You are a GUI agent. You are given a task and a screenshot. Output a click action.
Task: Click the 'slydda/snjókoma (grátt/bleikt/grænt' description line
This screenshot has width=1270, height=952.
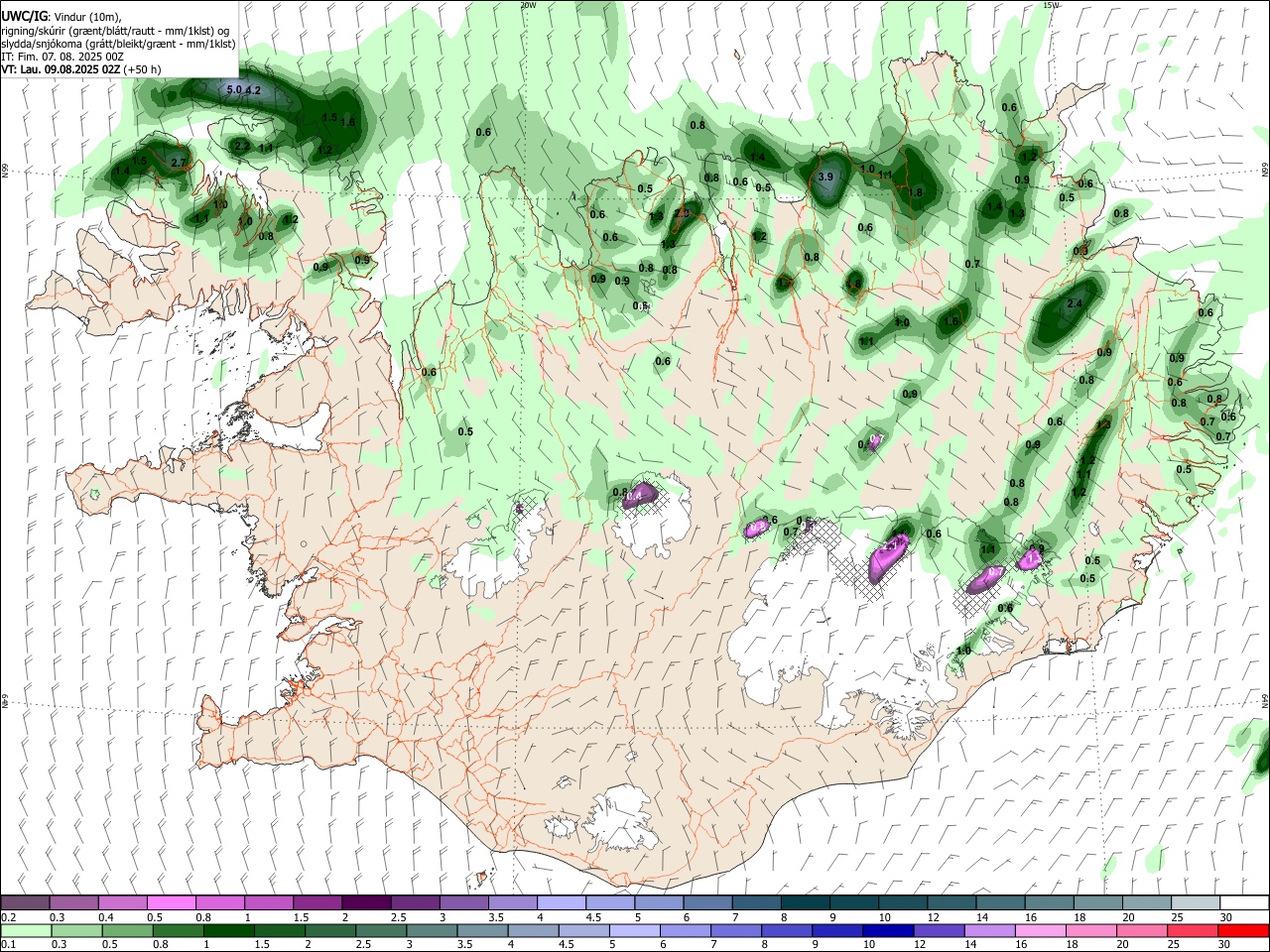(x=118, y=44)
